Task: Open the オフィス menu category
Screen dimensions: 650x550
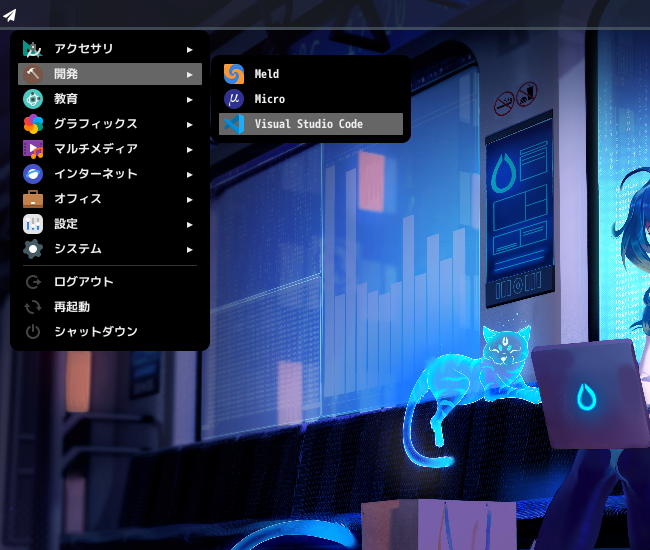Action: pos(110,199)
